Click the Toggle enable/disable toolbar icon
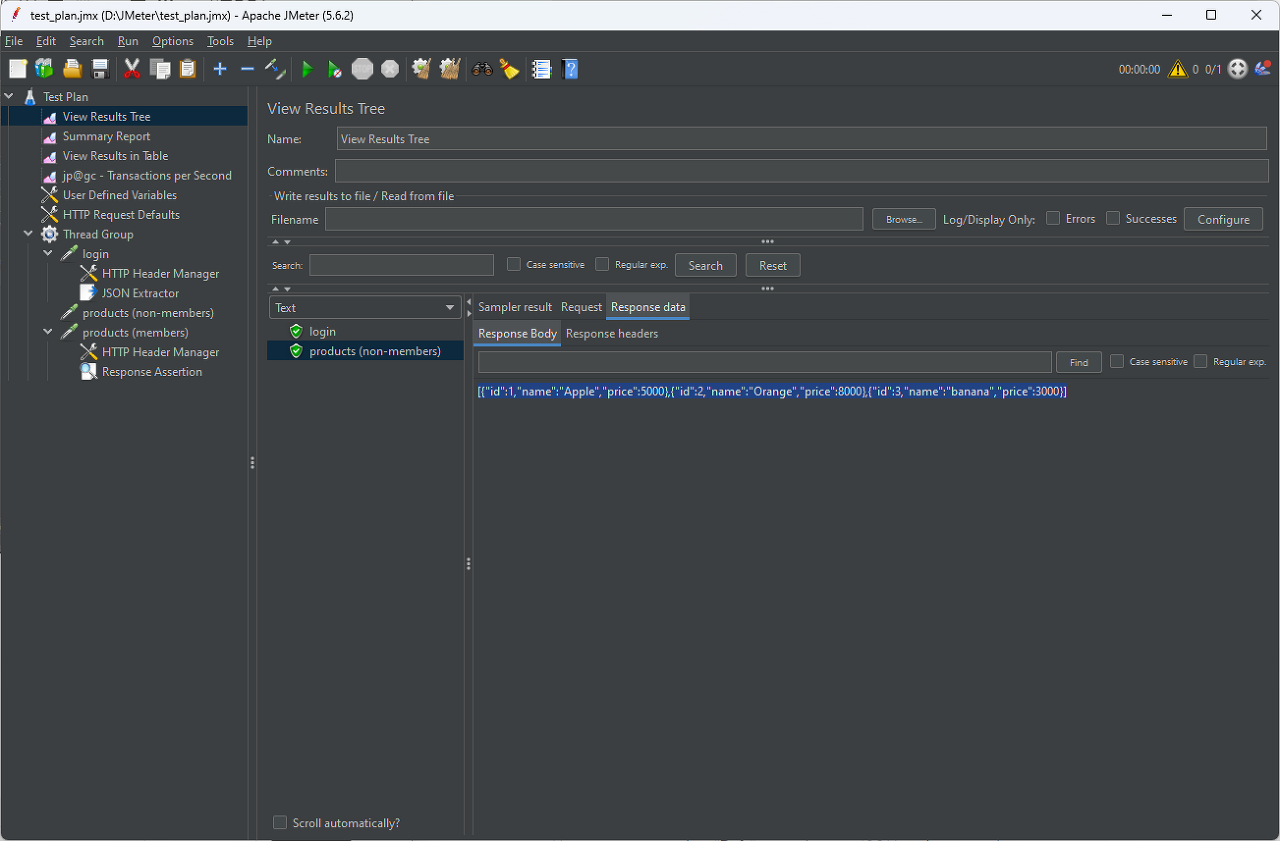The width and height of the screenshot is (1280, 841). [275, 69]
